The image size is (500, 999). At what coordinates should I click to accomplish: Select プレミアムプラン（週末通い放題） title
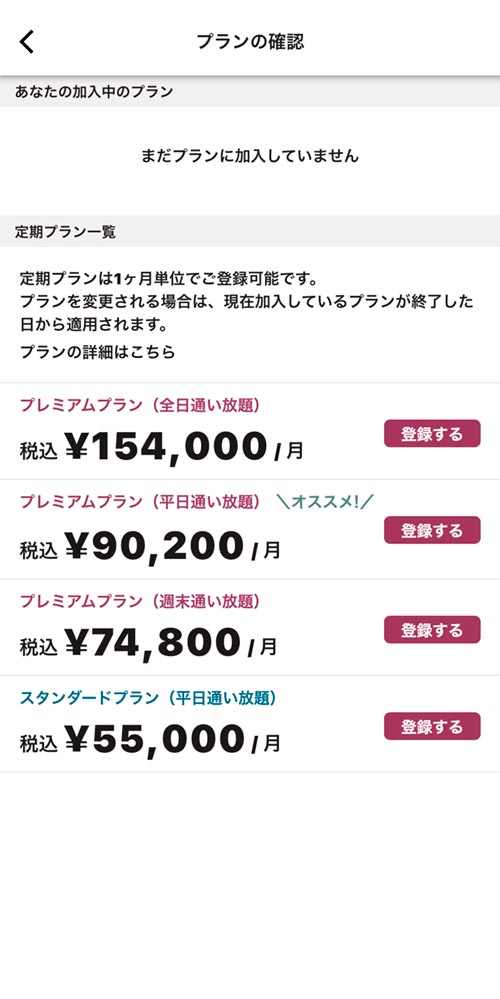pyautogui.click(x=140, y=601)
